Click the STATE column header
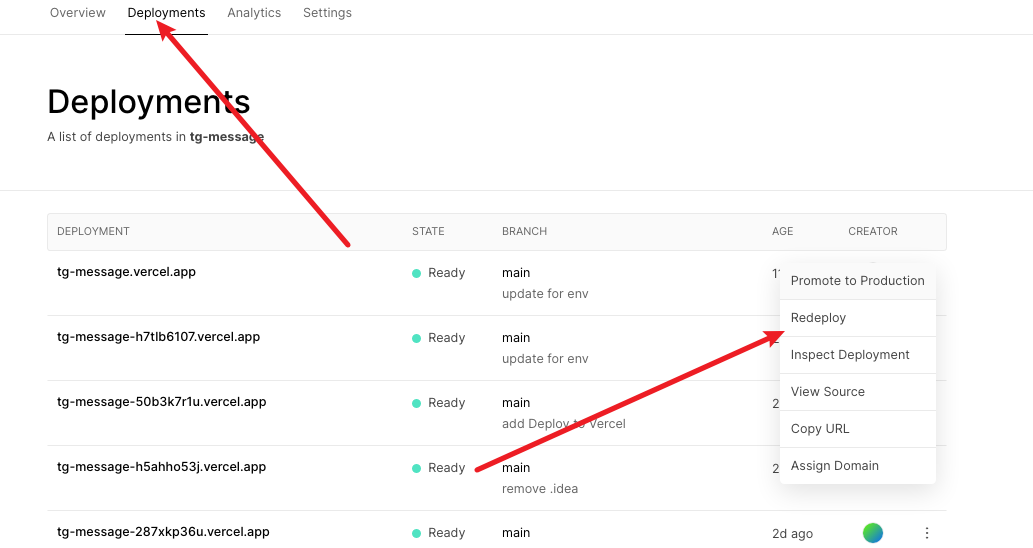 click(x=428, y=231)
